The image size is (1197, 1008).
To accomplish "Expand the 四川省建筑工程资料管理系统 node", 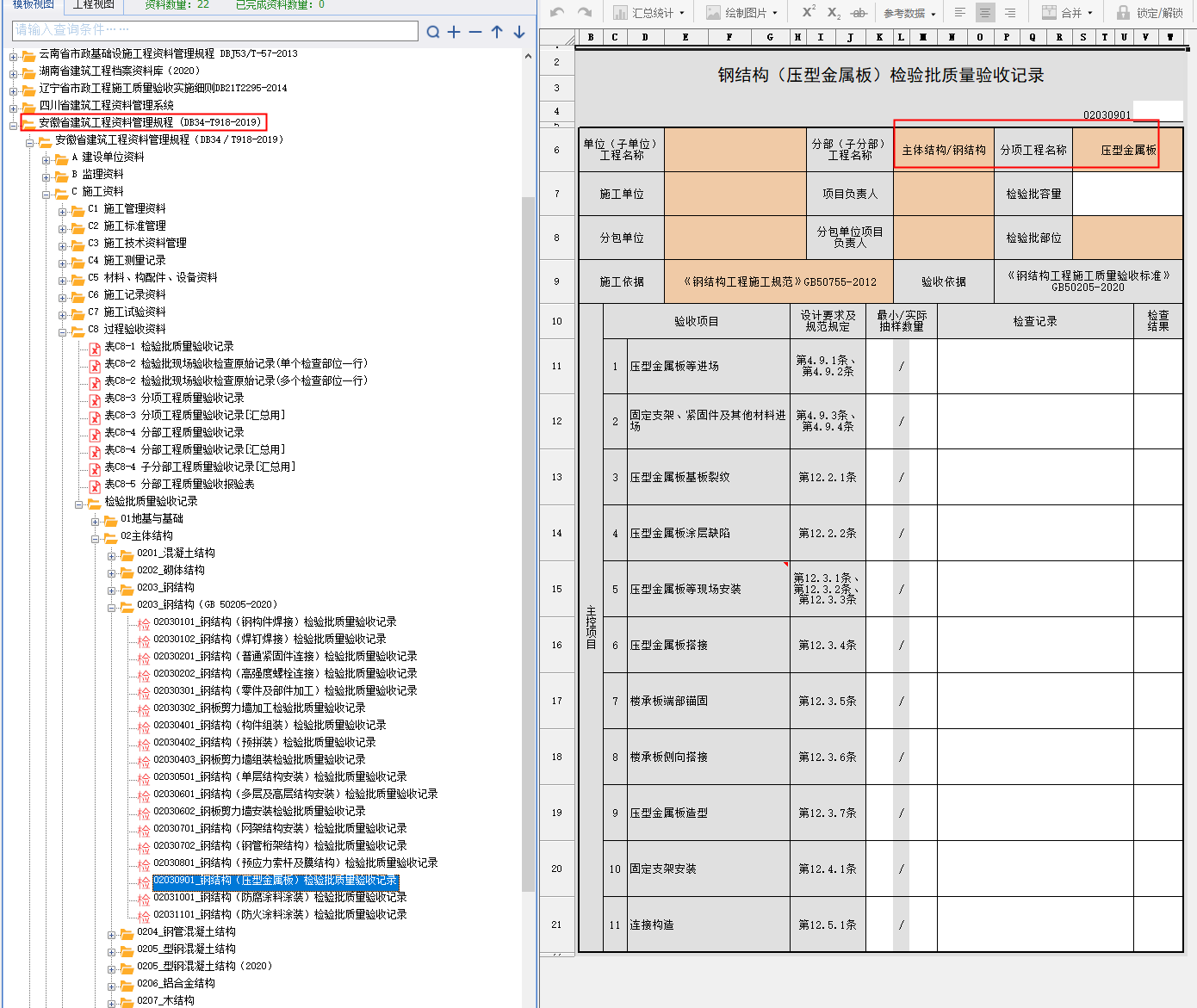I will [13, 108].
